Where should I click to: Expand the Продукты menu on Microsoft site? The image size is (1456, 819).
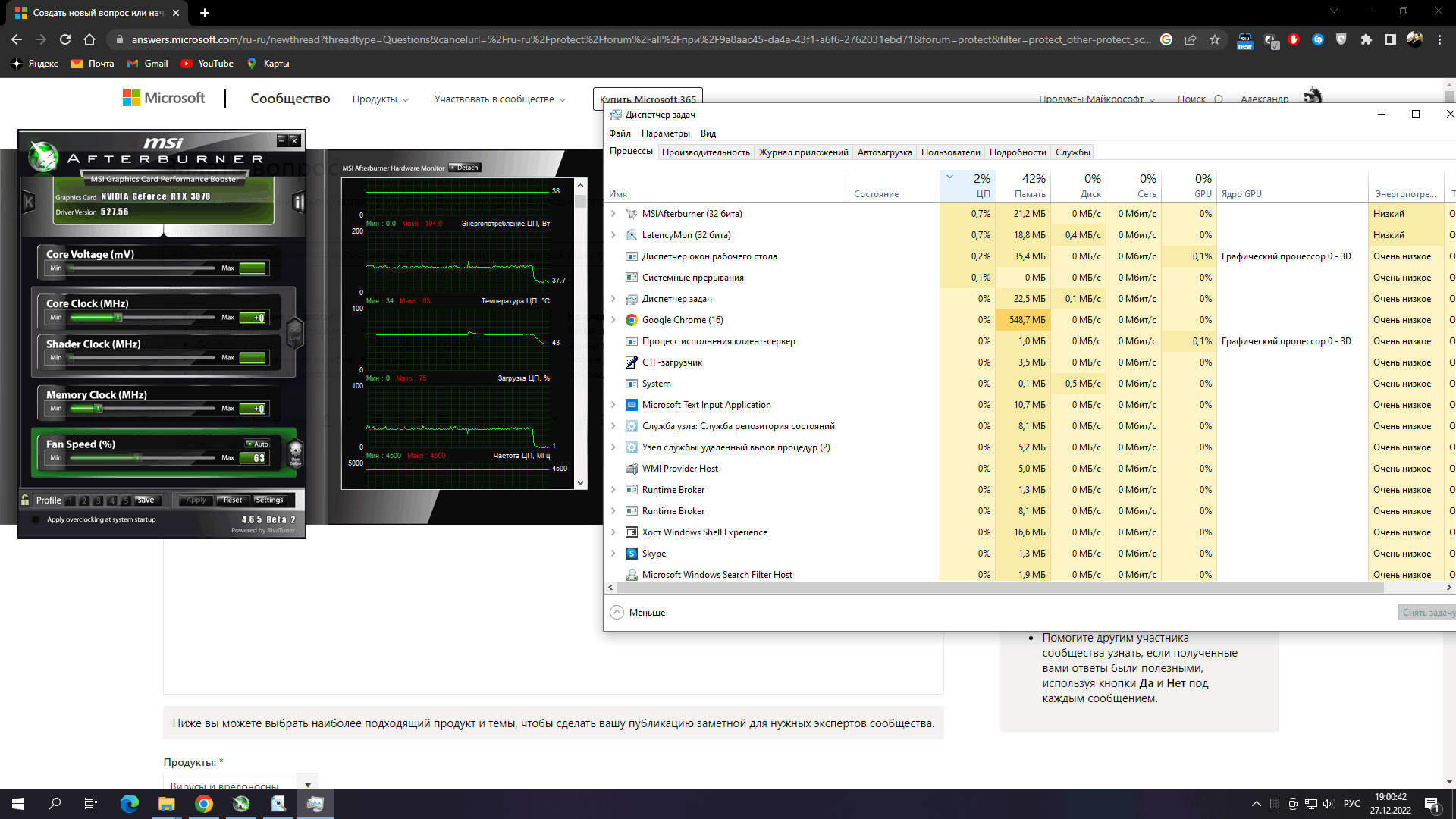click(380, 99)
